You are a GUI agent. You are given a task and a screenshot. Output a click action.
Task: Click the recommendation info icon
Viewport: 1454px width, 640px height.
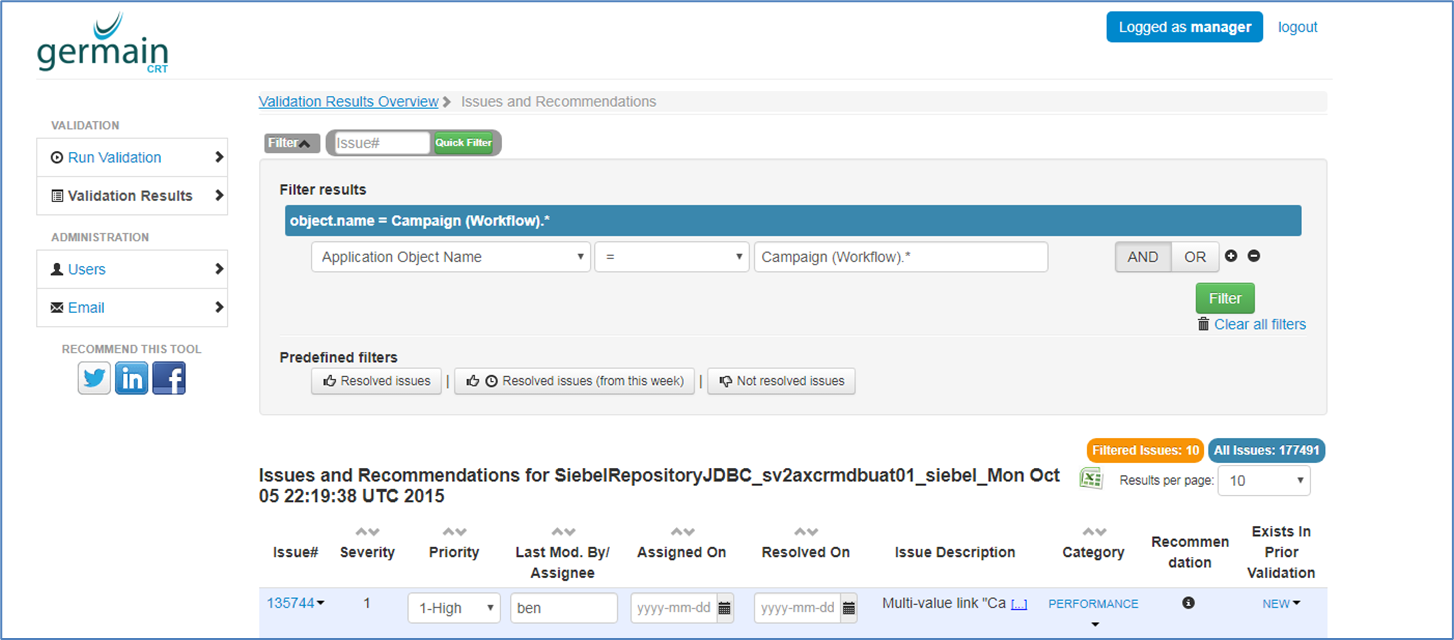pyautogui.click(x=1188, y=603)
